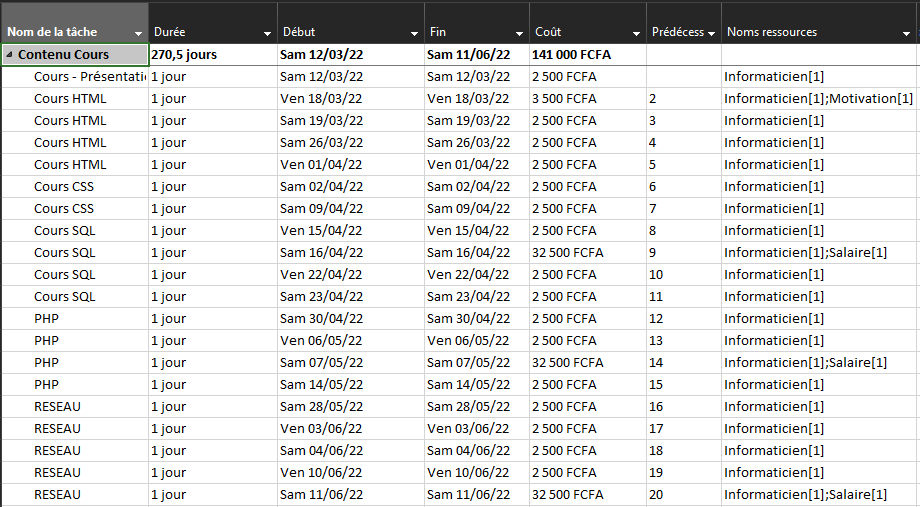Click the Coût column header
Viewport: 920px width, 507px height.
click(x=548, y=32)
